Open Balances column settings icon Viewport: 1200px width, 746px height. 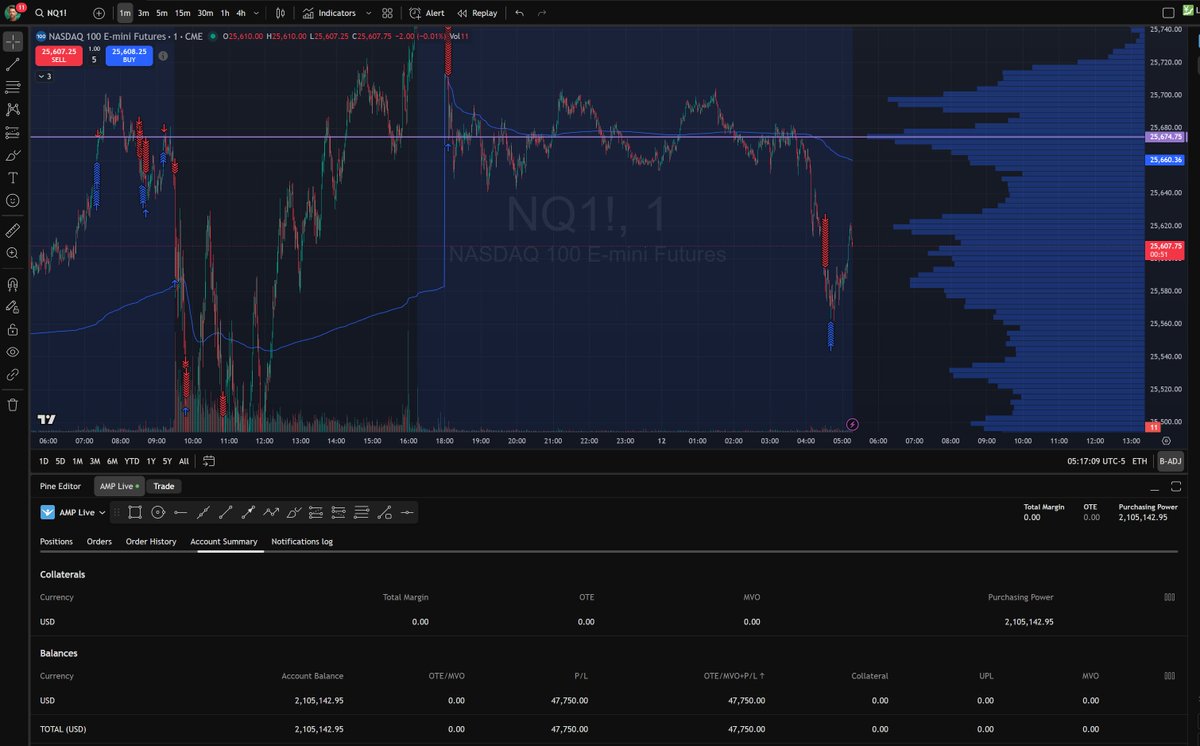1170,676
